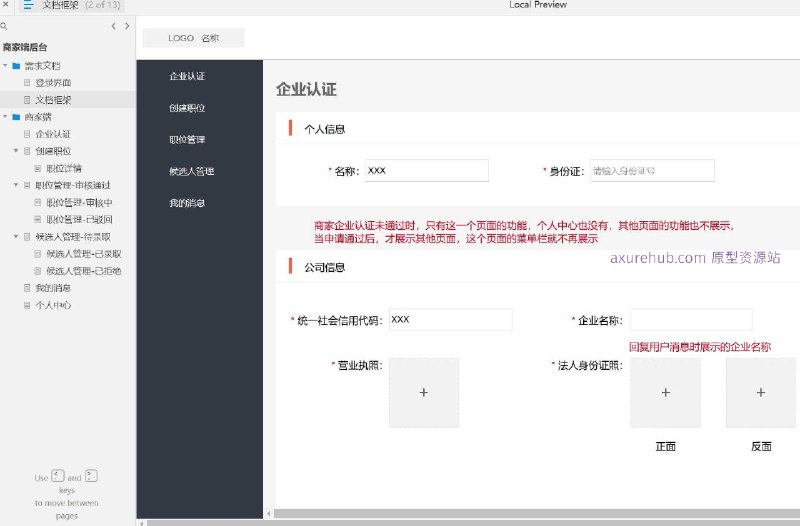Open the 候选人管理-已拒绝 page

tap(84, 271)
